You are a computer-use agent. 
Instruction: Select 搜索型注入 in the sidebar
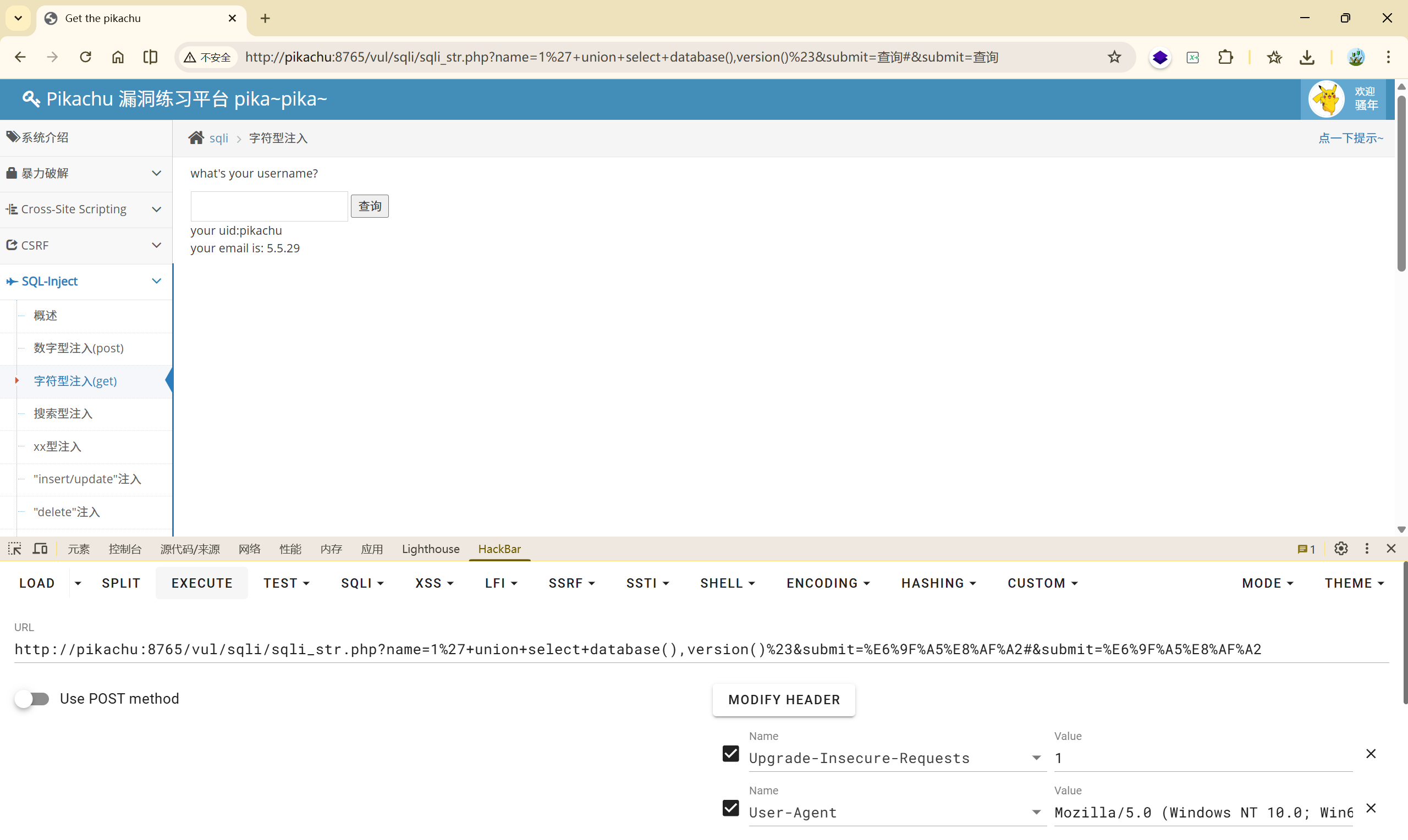(x=63, y=414)
